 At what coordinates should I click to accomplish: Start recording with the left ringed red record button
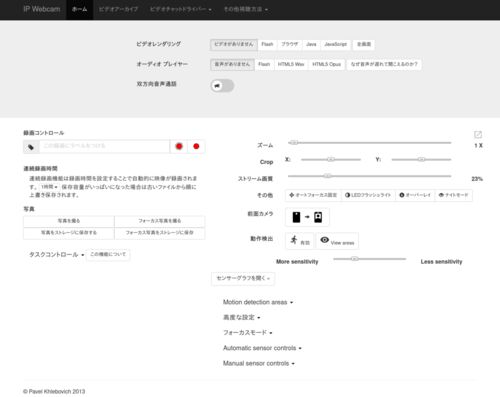coord(179,146)
